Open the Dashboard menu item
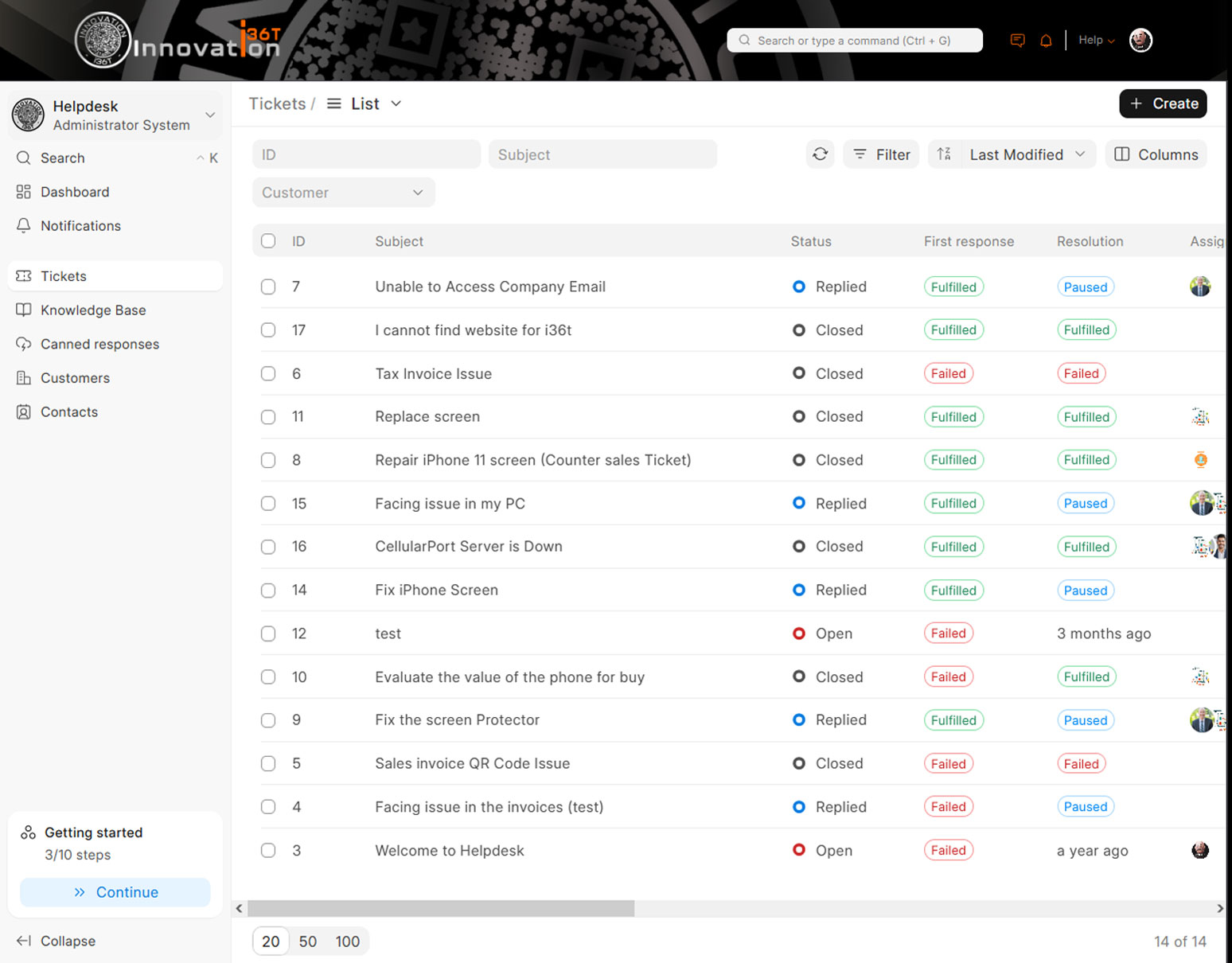This screenshot has width=1232, height=963. point(75,192)
